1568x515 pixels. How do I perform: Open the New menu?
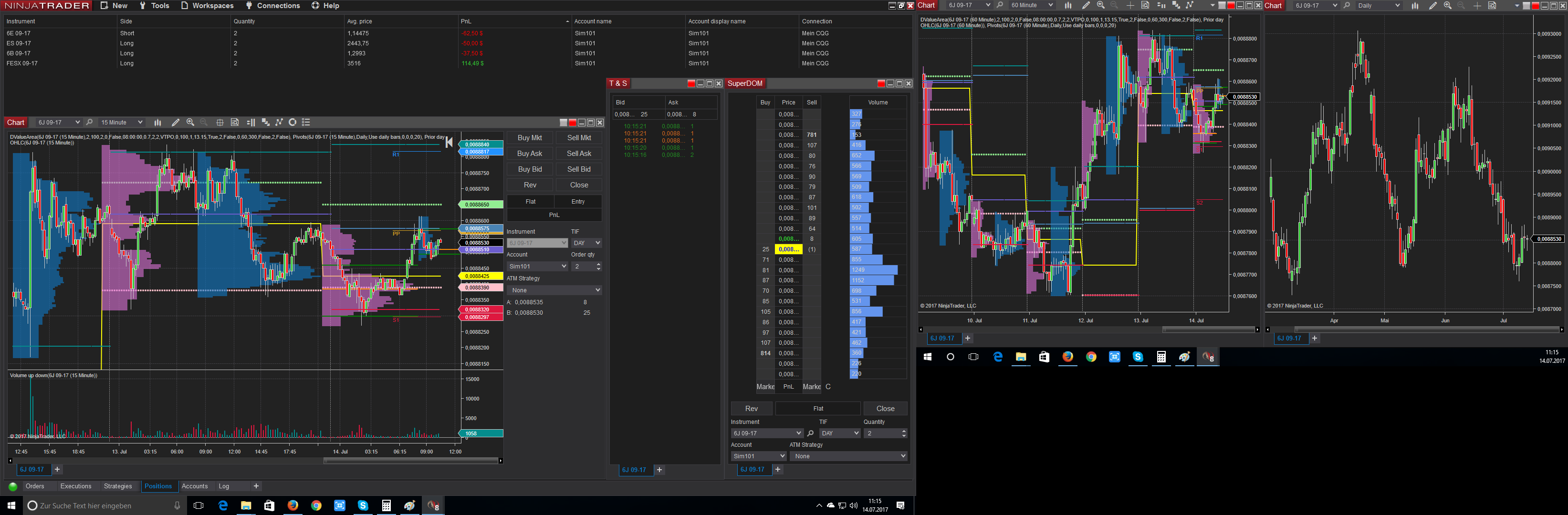[x=114, y=5]
